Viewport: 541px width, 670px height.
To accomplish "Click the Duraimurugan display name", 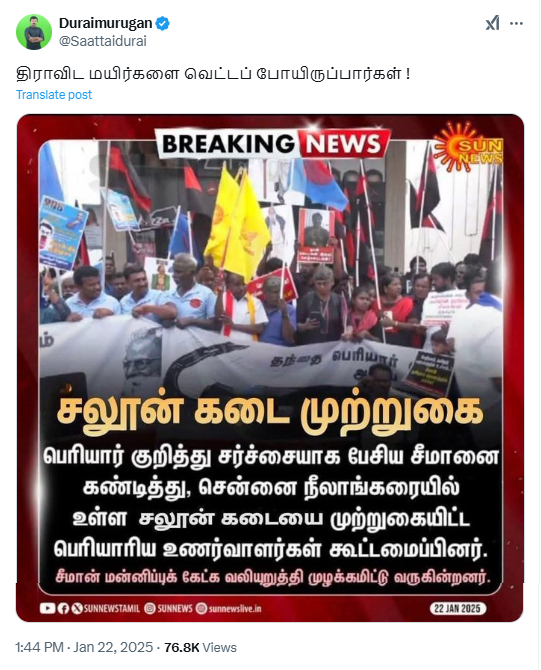I will [106, 23].
